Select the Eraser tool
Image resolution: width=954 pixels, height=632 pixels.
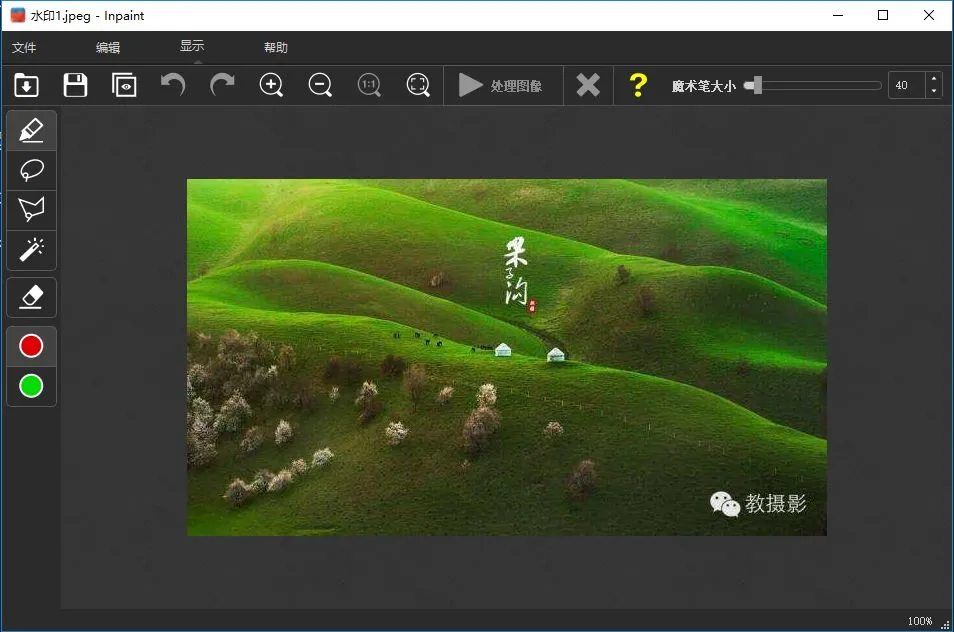pyautogui.click(x=31, y=297)
